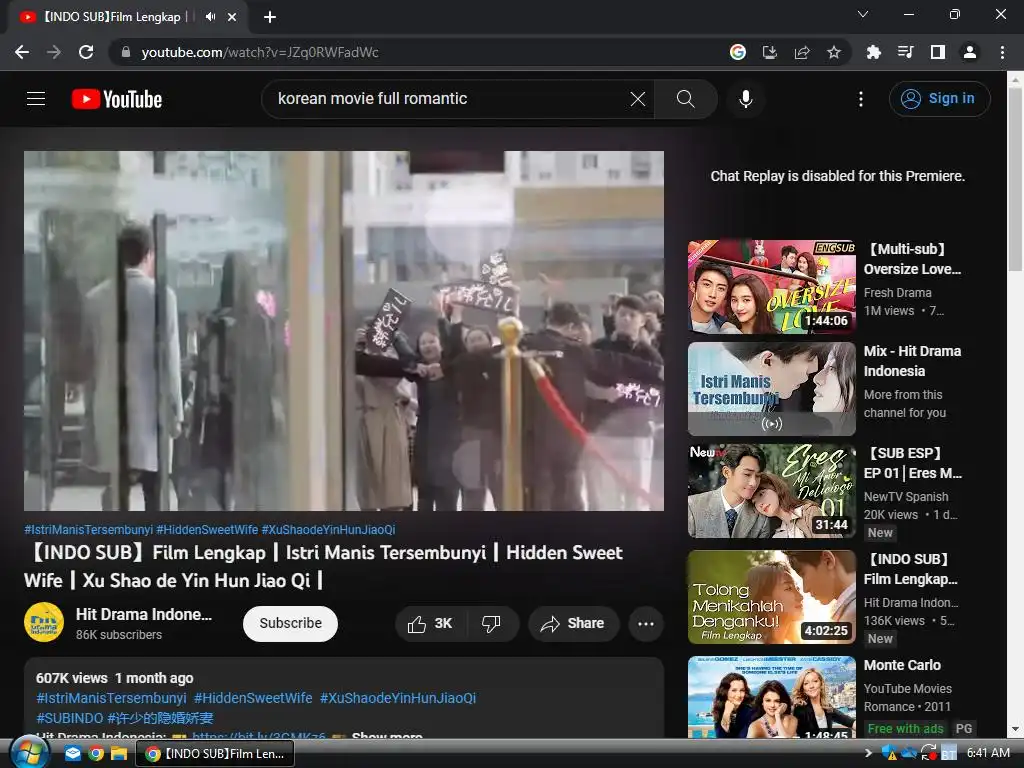Click #IstriManisTersembunyi hashtag above title
This screenshot has height=768, width=1024.
tap(88, 530)
